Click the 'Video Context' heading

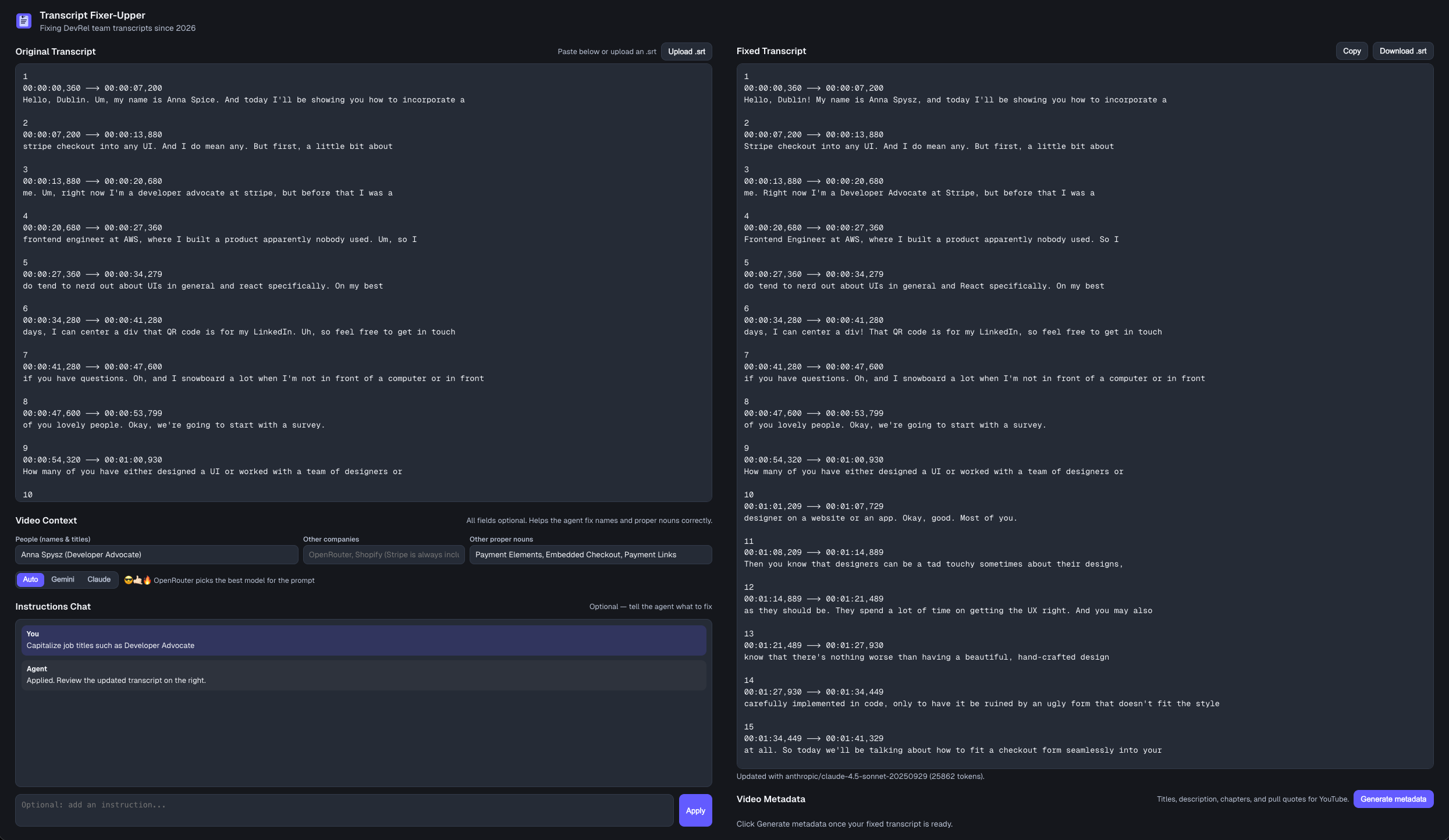(x=46, y=520)
